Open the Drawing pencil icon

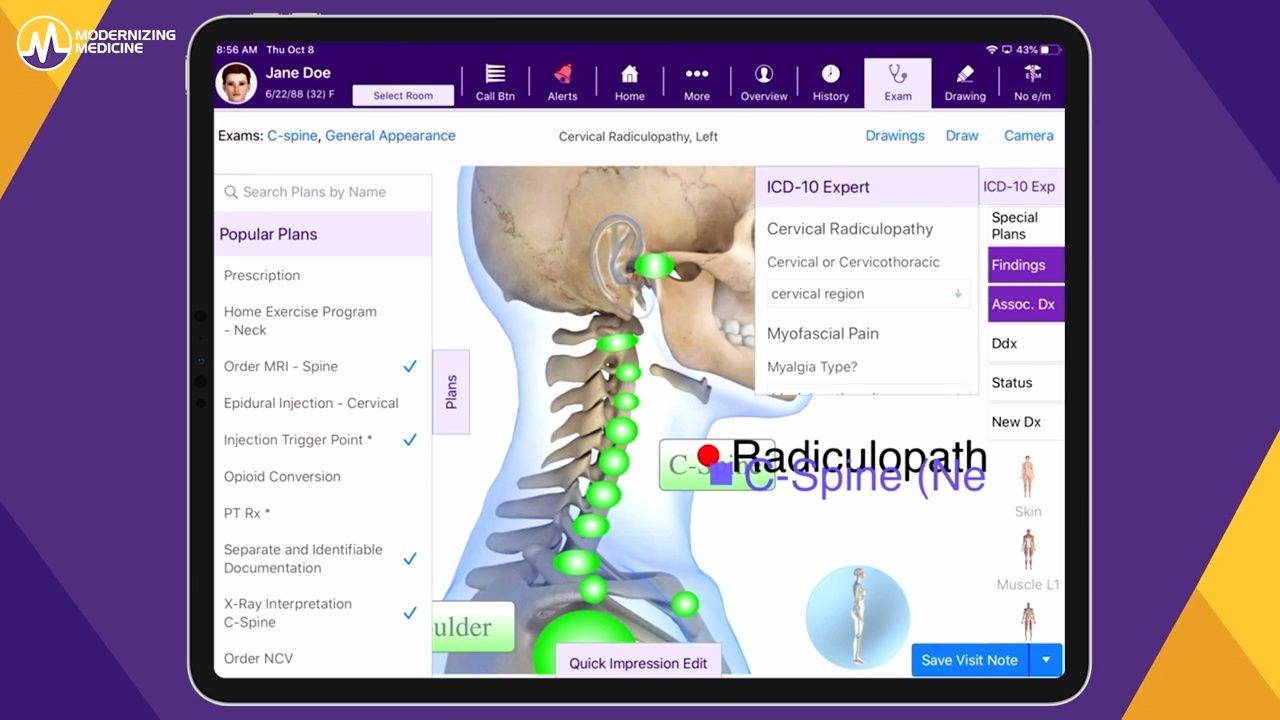click(965, 74)
